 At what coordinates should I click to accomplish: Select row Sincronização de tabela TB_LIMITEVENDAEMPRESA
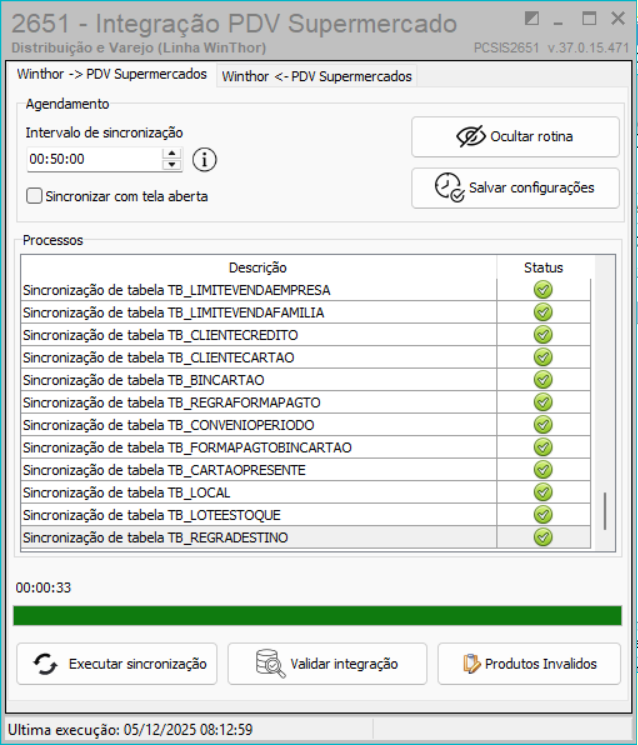click(x=306, y=290)
